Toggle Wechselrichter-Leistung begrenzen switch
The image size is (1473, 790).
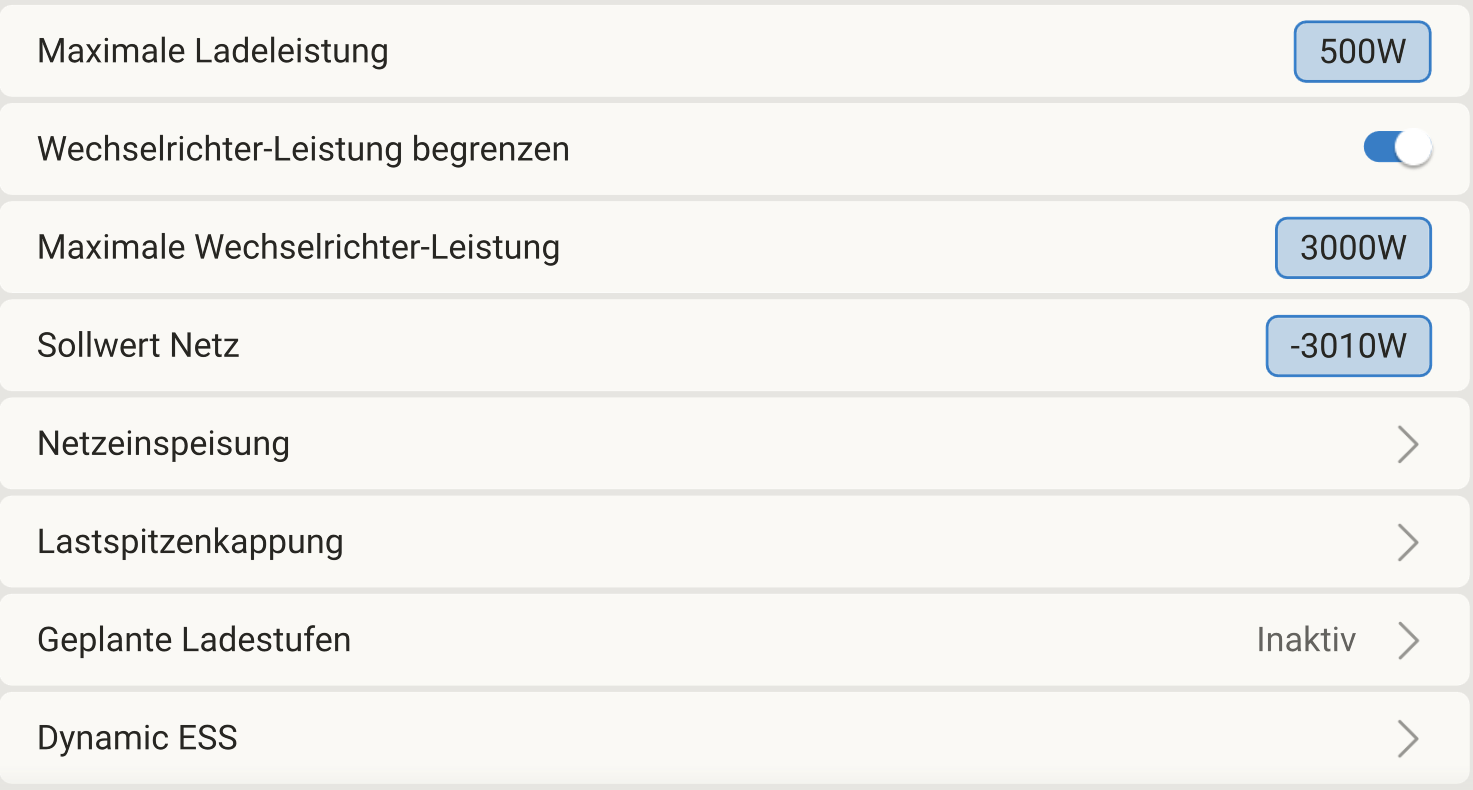1397,149
